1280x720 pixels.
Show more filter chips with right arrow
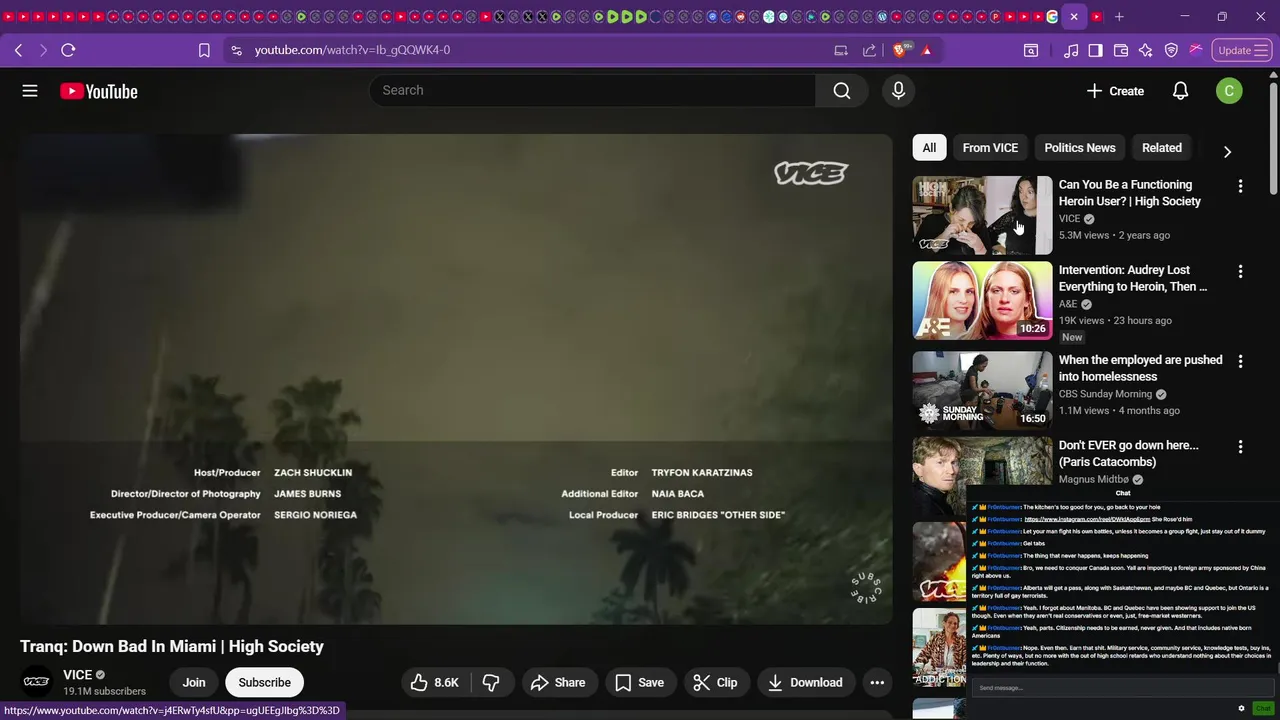(x=1227, y=152)
